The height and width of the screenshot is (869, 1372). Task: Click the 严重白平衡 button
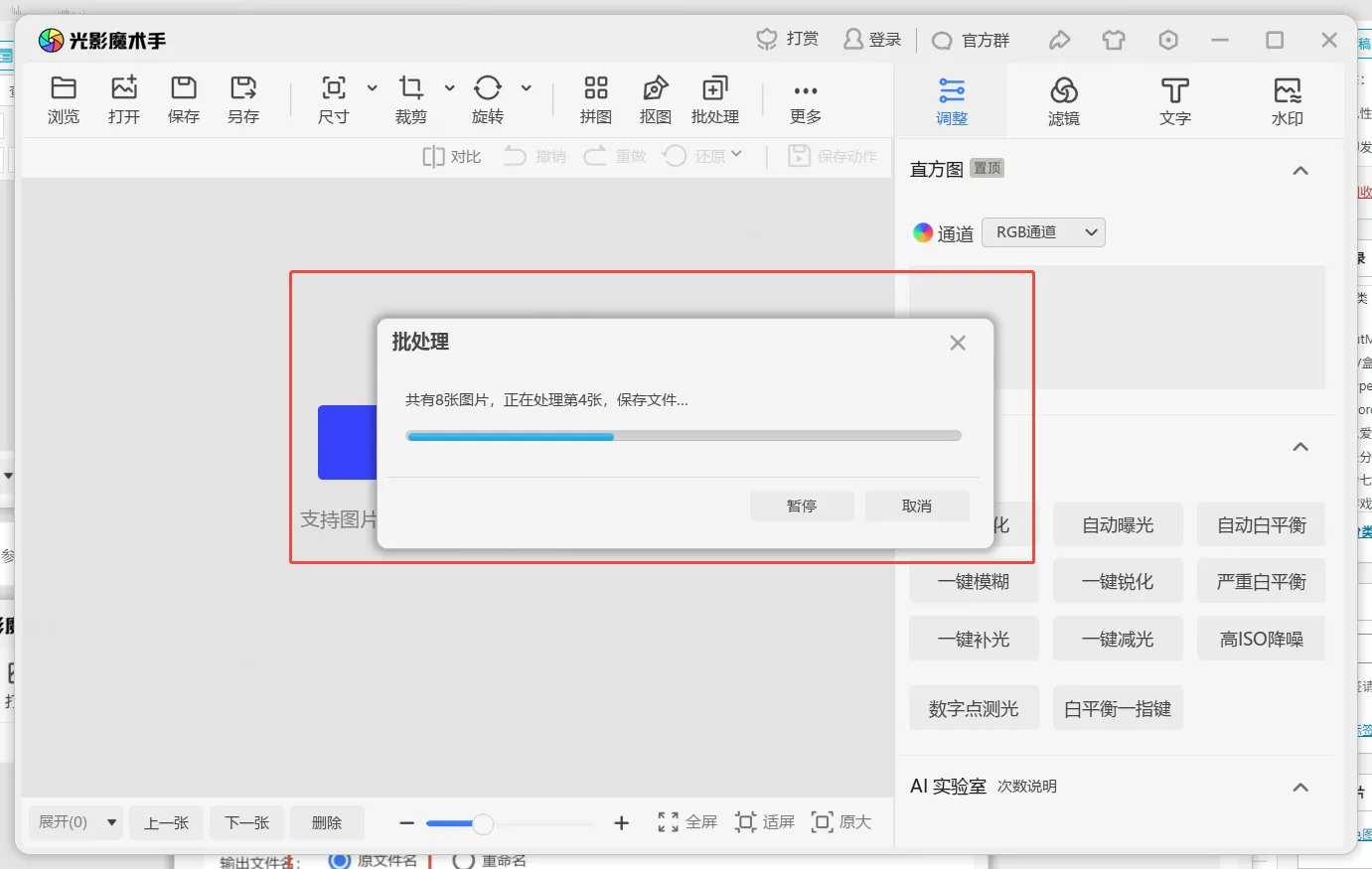pyautogui.click(x=1262, y=582)
